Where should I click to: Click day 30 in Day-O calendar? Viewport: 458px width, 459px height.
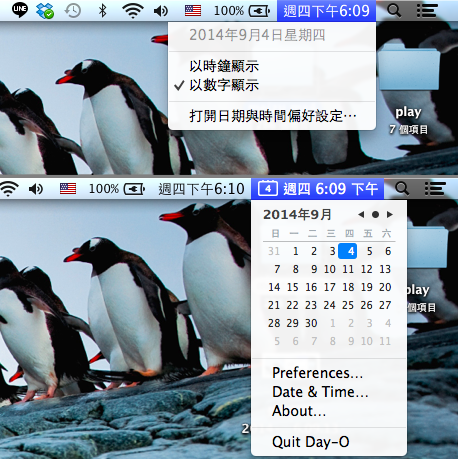pyautogui.click(x=311, y=323)
